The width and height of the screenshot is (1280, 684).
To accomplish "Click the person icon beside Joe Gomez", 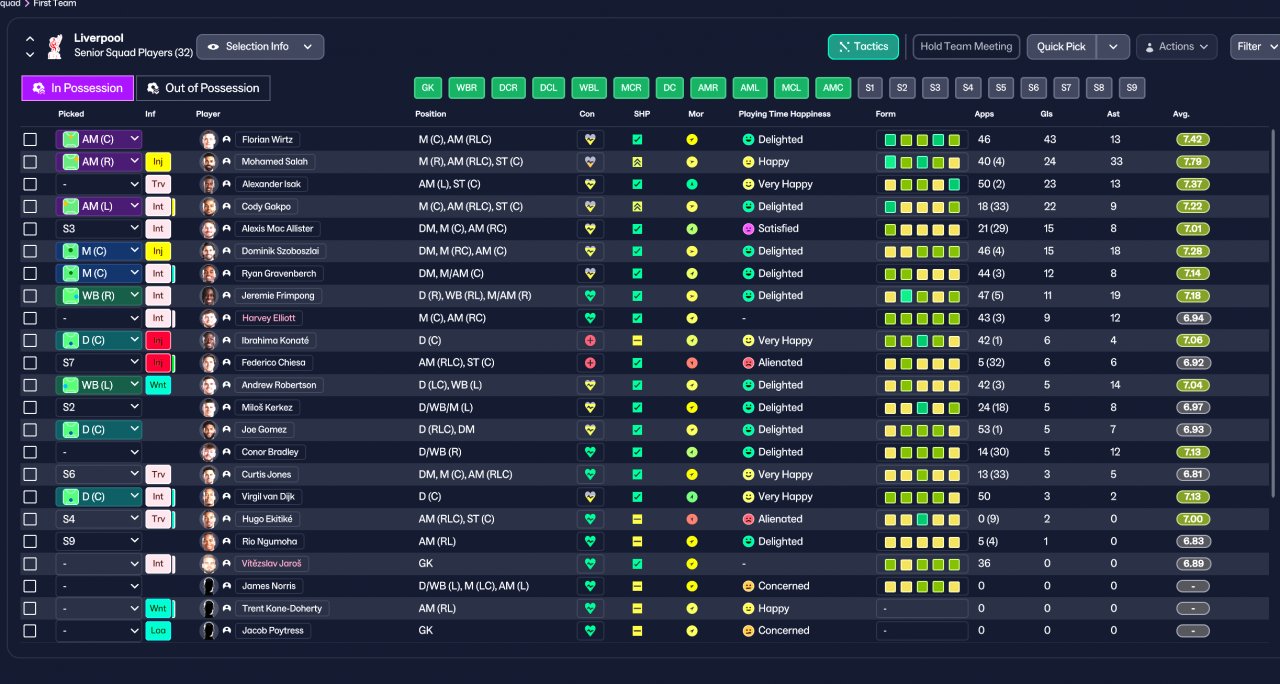I will tap(227, 430).
